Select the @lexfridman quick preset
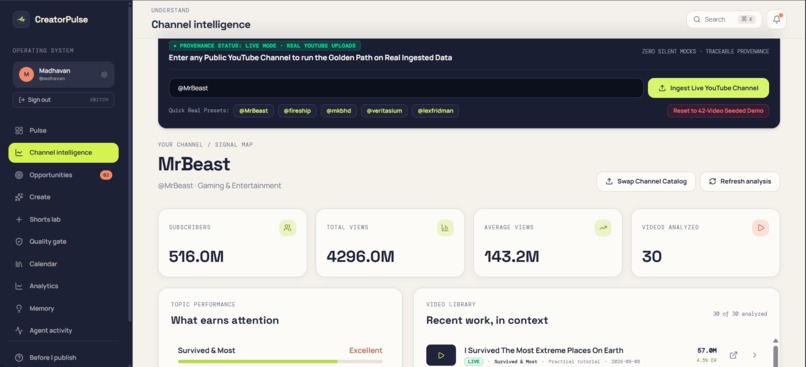 point(435,111)
